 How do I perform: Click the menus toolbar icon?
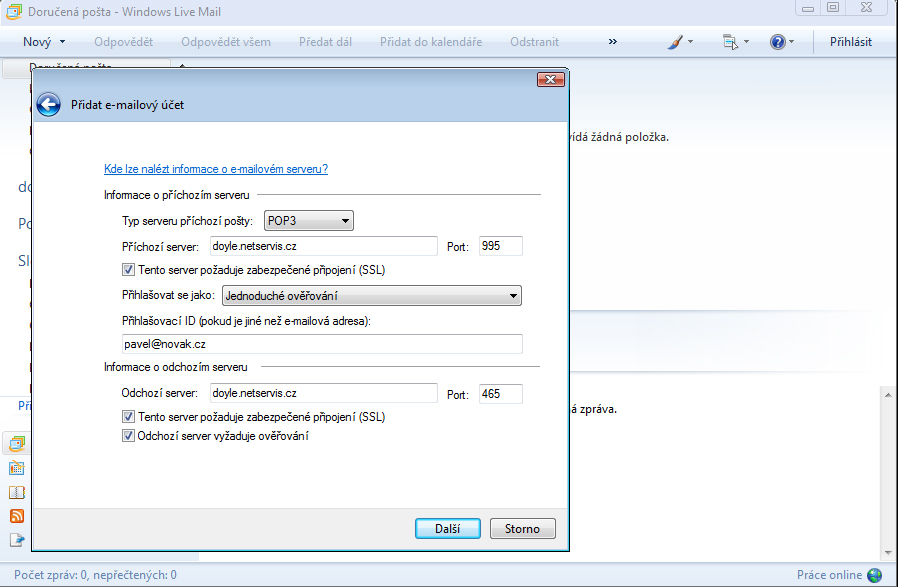pyautogui.click(x=730, y=42)
